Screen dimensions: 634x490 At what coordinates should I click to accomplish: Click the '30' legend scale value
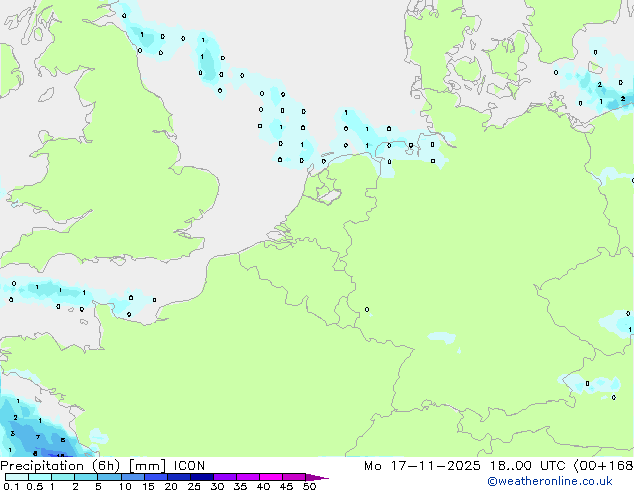click(x=217, y=486)
